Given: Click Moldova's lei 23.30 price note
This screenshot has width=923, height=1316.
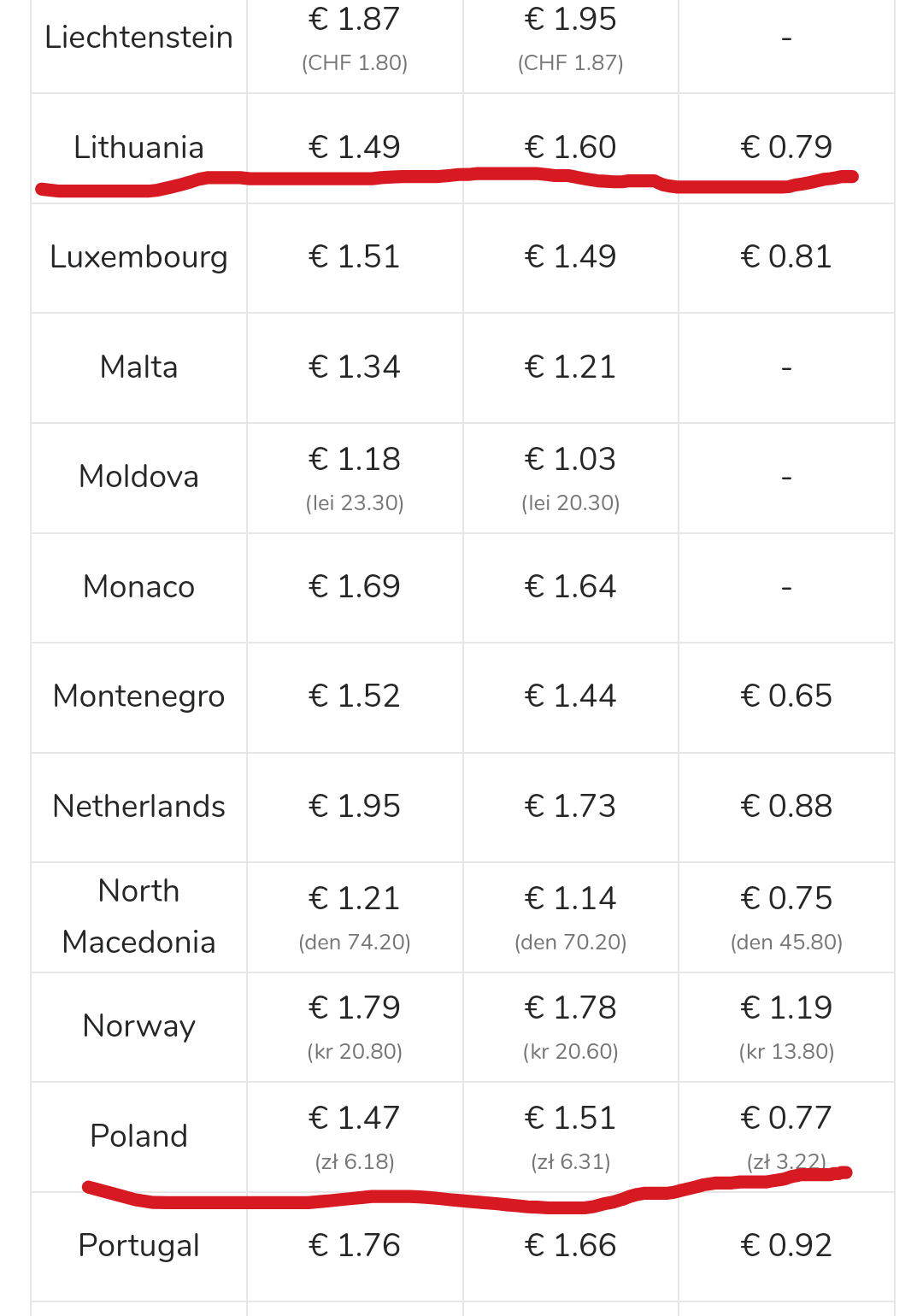Looking at the screenshot, I should (355, 502).
